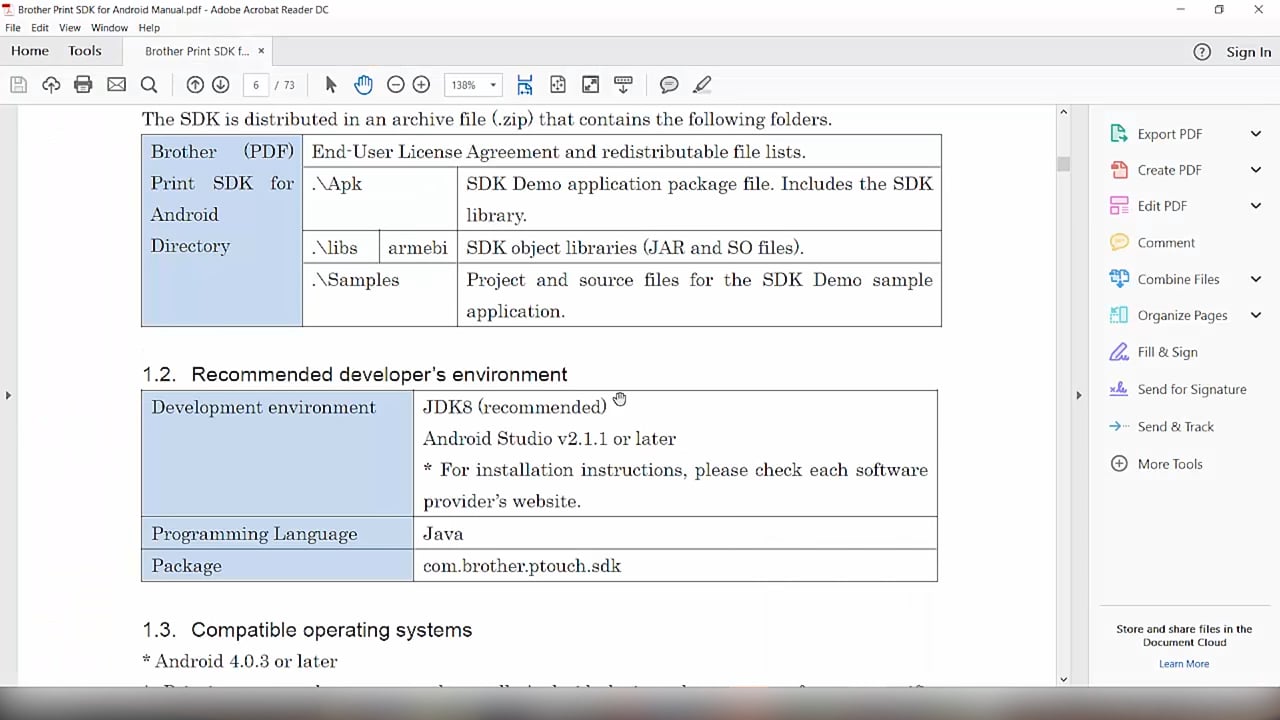Click the vertical scrollbar up arrow
1280x720 pixels.
pos(1063,112)
